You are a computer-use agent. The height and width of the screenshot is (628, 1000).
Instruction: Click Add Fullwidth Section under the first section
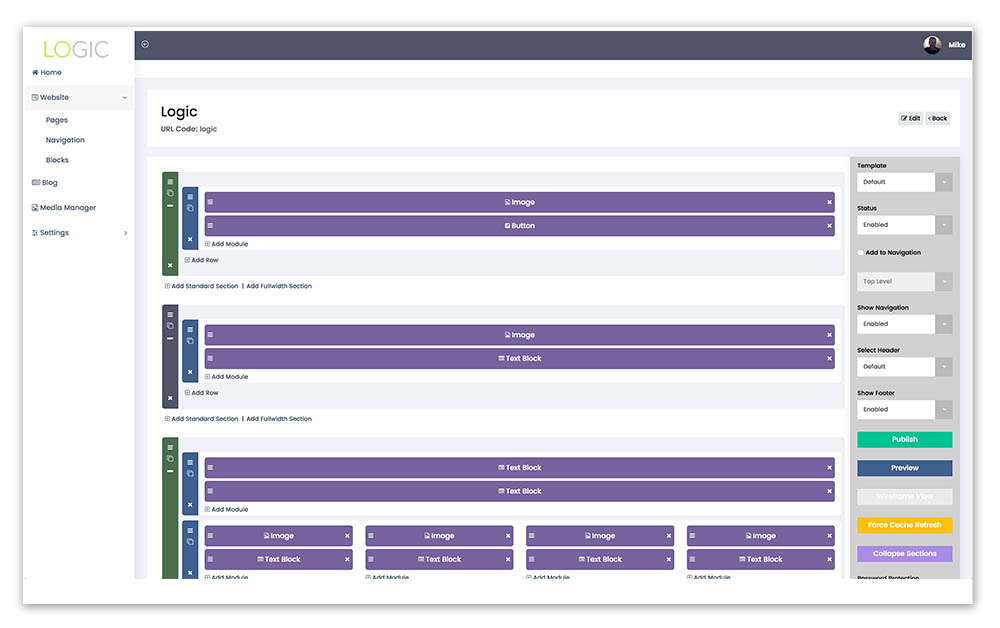279,286
